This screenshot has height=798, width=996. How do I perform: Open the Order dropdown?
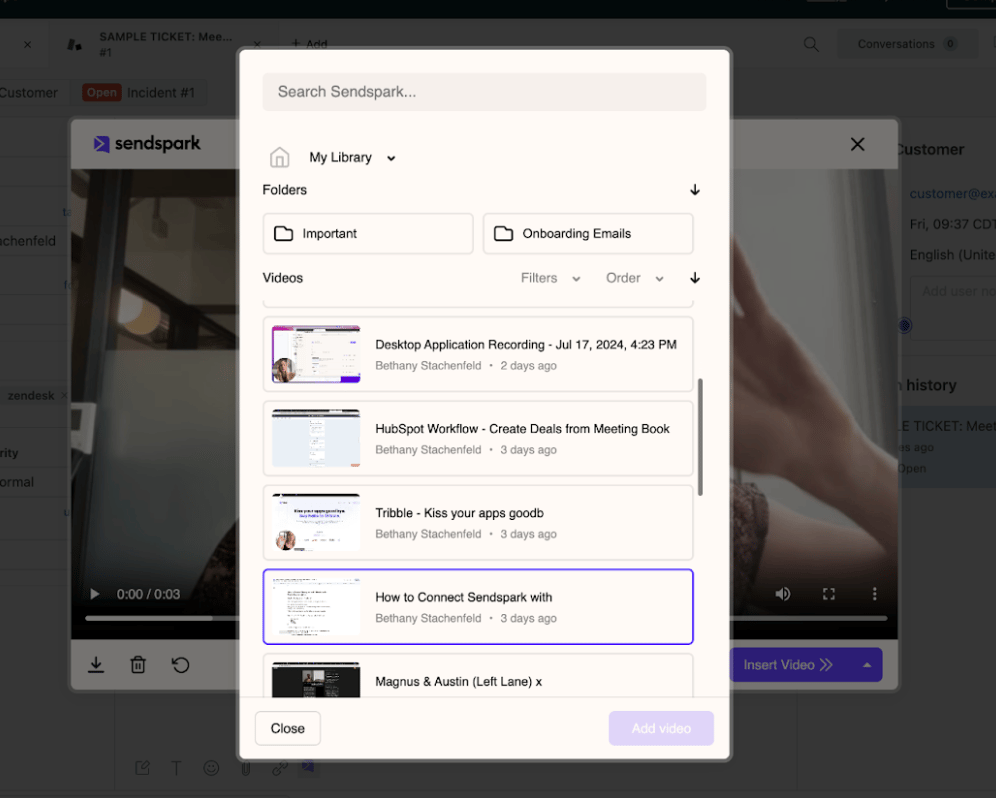tap(634, 278)
